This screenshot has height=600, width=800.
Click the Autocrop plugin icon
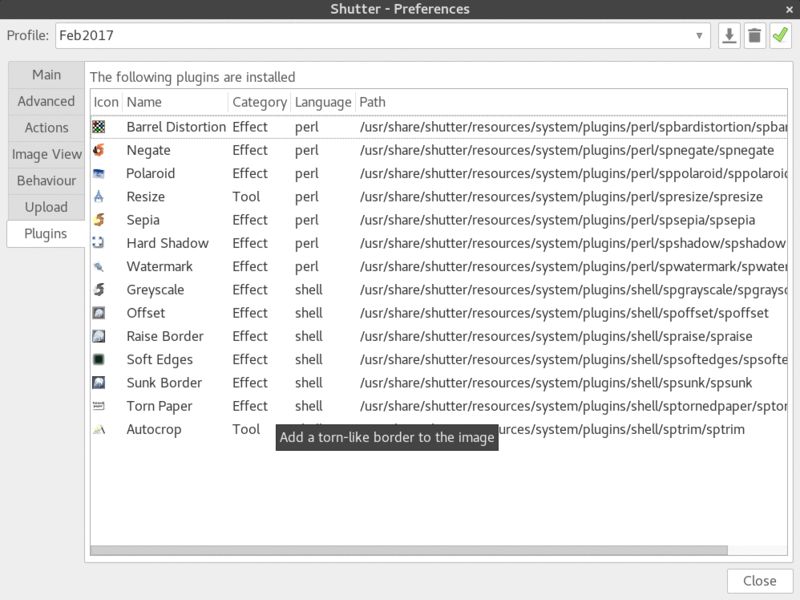pyautogui.click(x=98, y=430)
